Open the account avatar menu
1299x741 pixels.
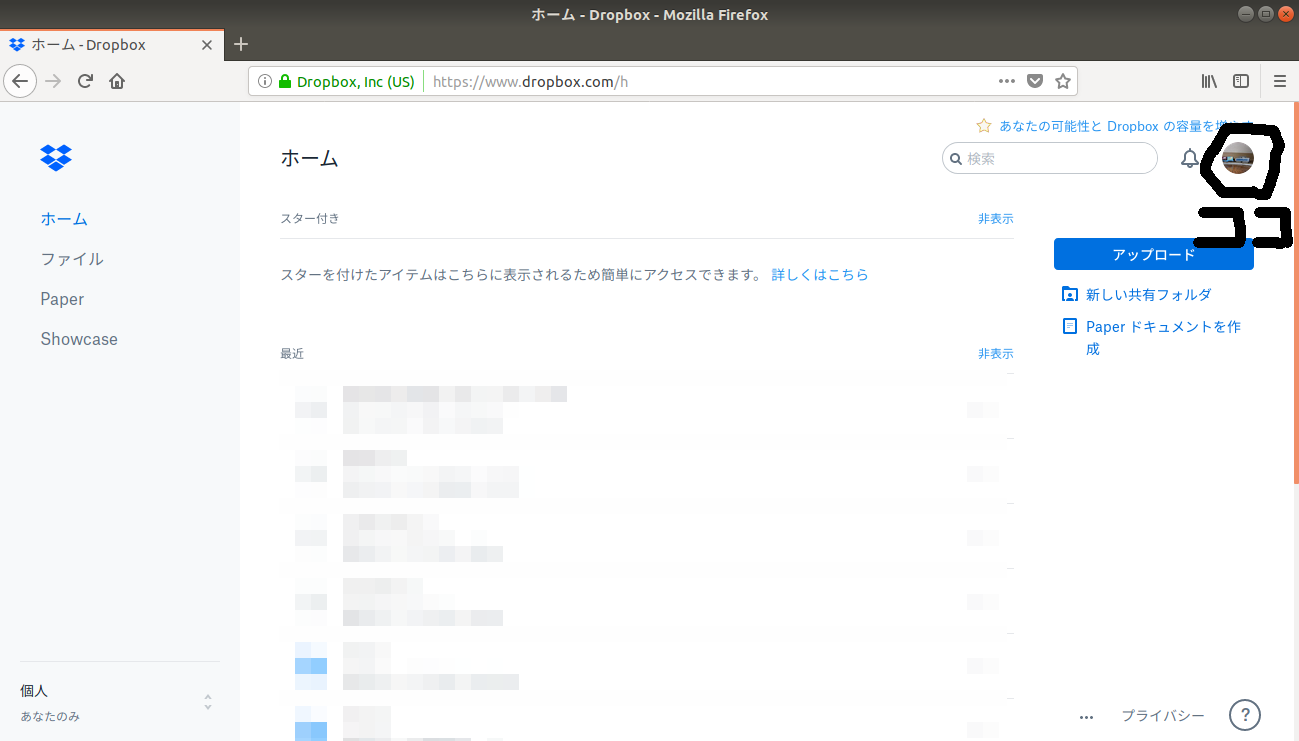(x=1238, y=158)
